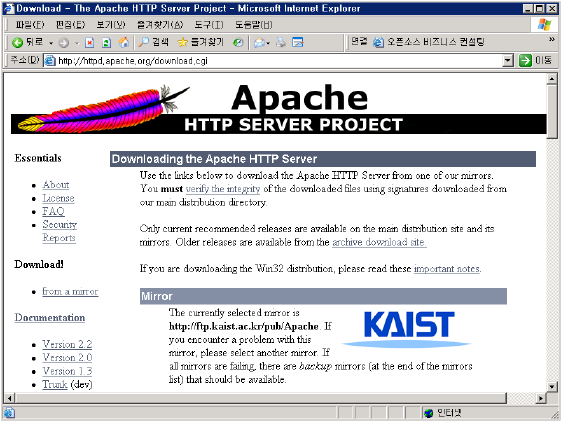The width and height of the screenshot is (561, 421).
Task: Open the FAQ link in sidebar
Action: [x=53, y=211]
